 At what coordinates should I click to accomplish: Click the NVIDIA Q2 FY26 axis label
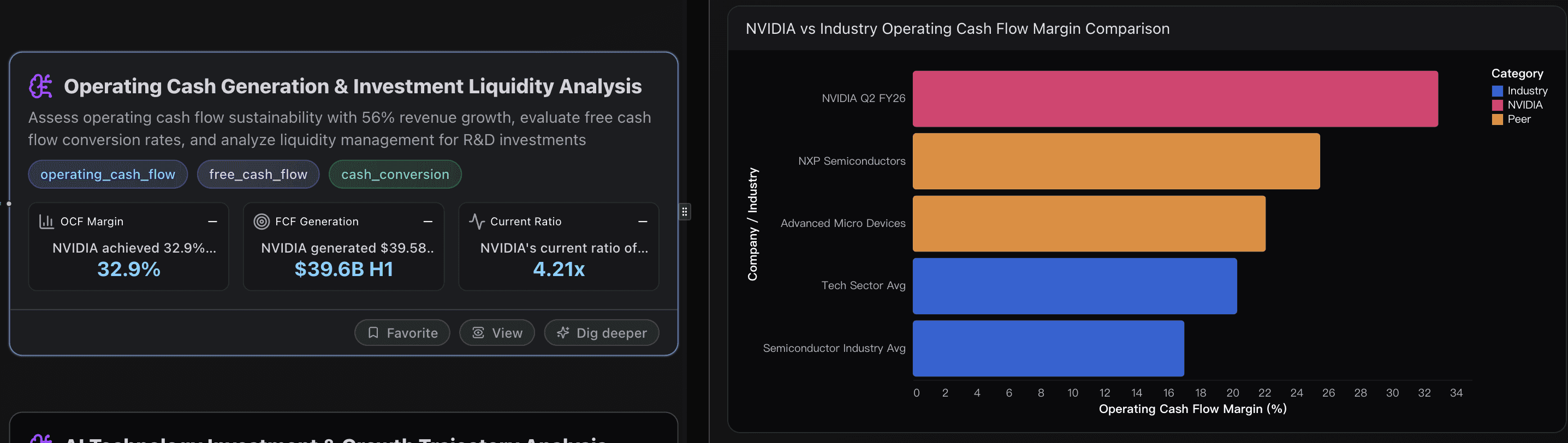[x=863, y=99]
